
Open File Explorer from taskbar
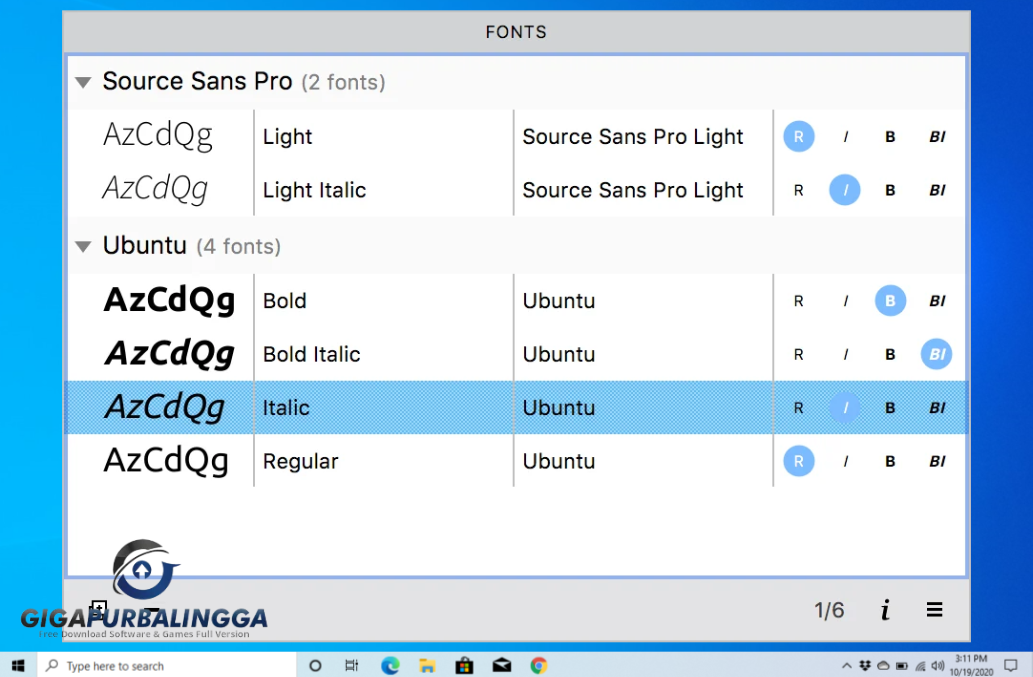pyautogui.click(x=427, y=665)
